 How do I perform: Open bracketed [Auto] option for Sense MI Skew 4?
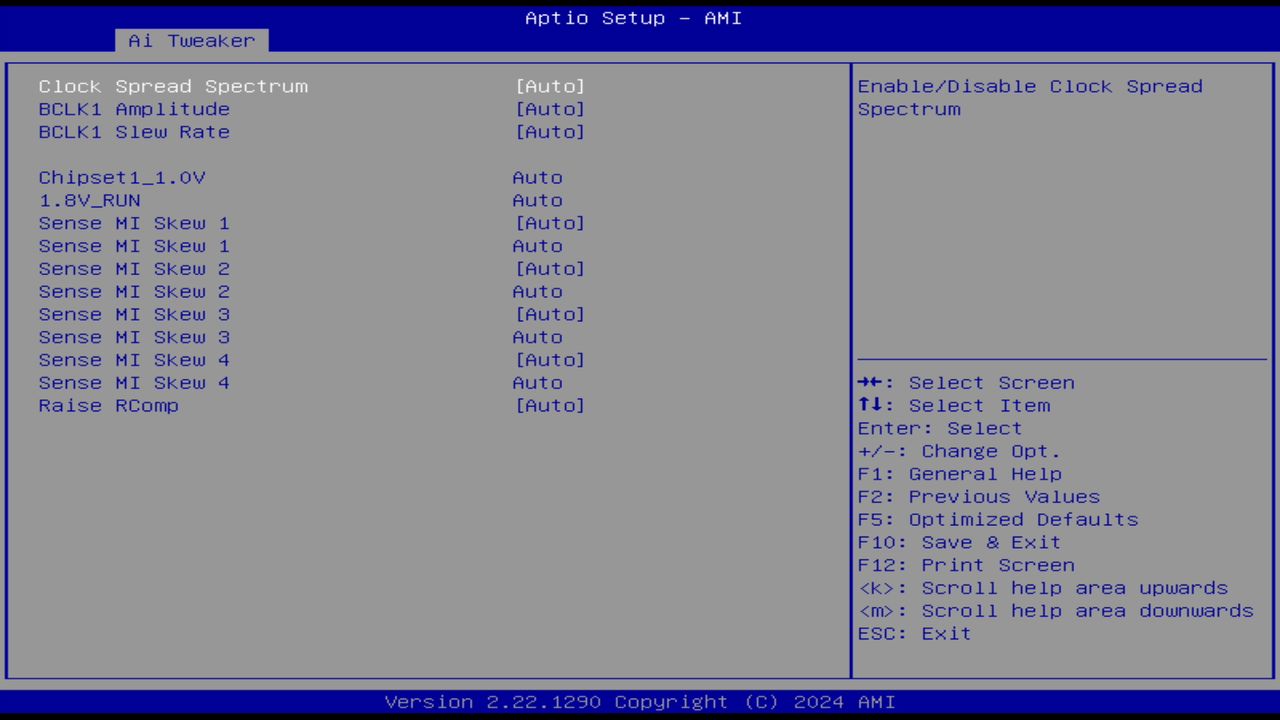coord(549,360)
